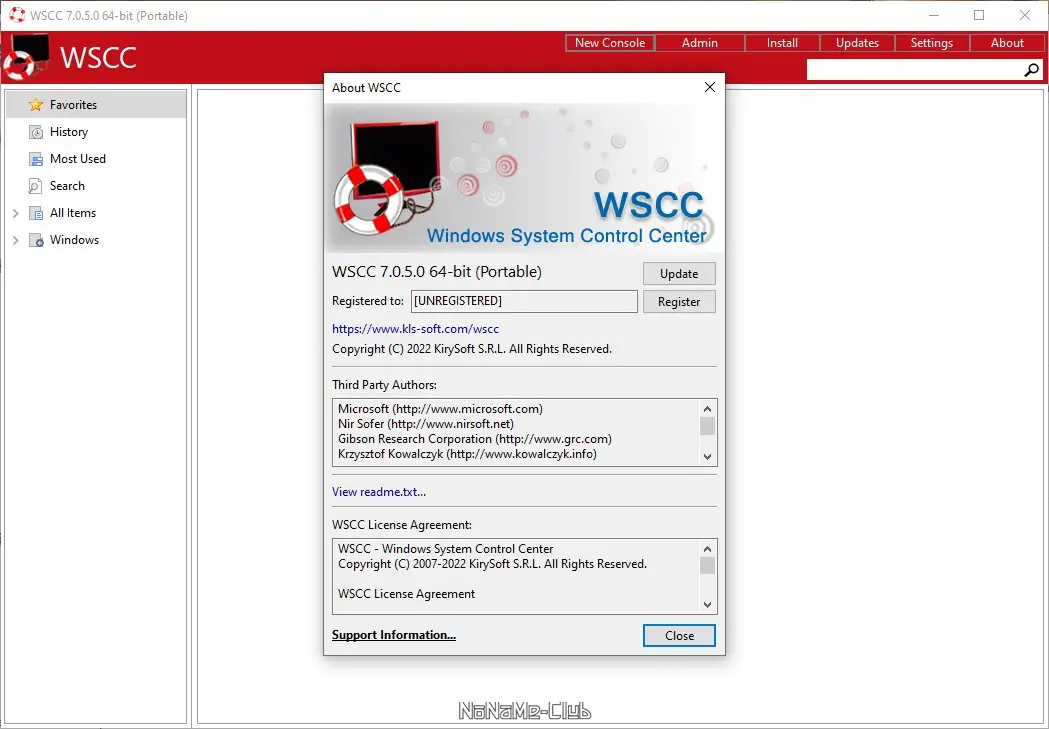Switch to the Admin section
Image resolution: width=1049 pixels, height=729 pixels.
(x=699, y=42)
